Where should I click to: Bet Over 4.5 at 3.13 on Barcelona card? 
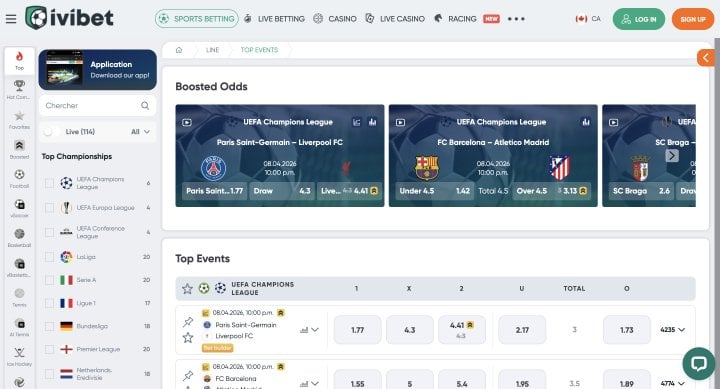click(x=551, y=191)
